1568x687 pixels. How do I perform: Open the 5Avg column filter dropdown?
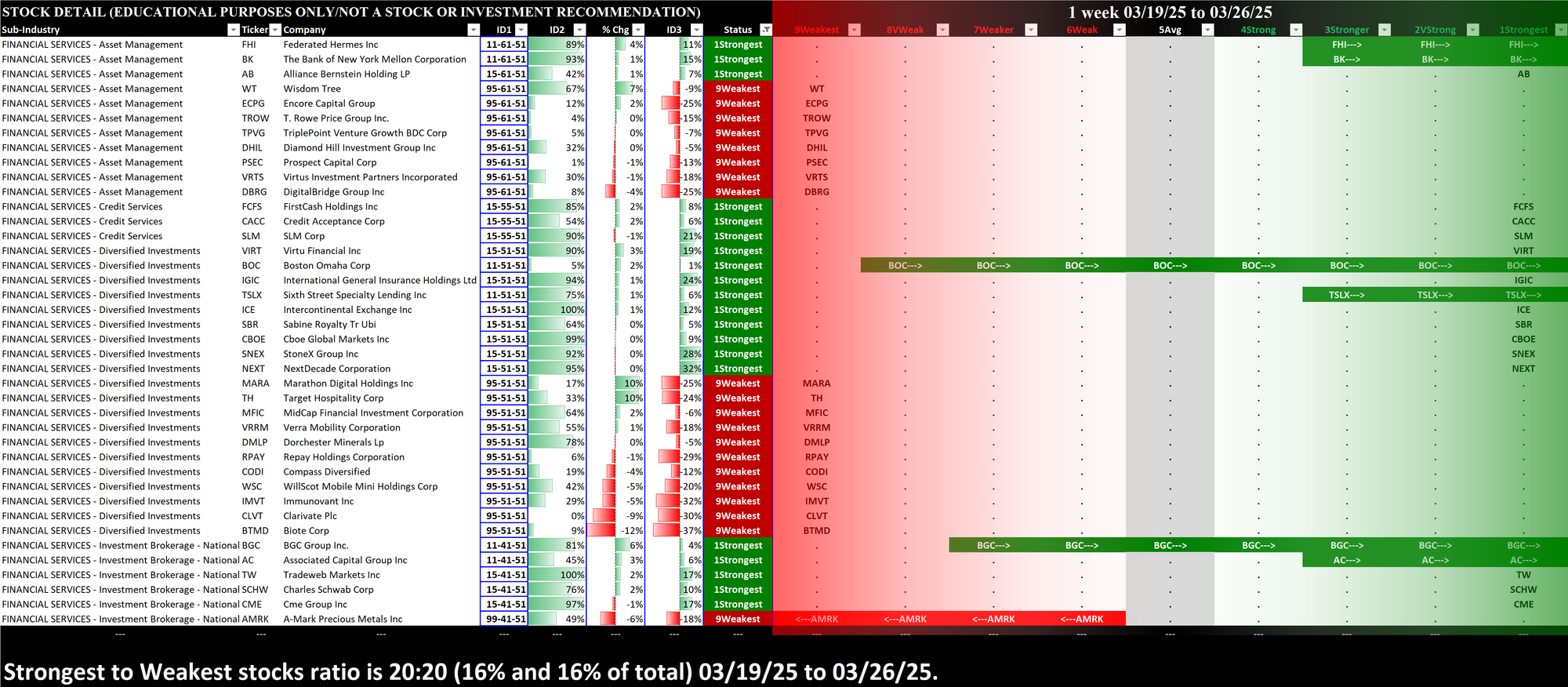(1208, 30)
